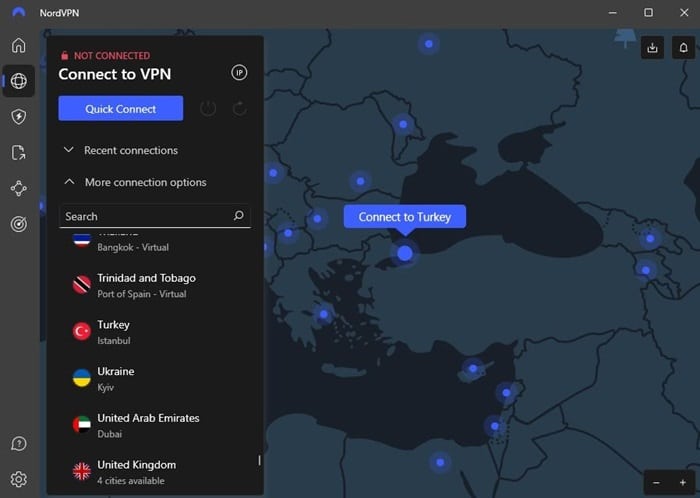Click the Turkey flag icon
Viewport: 700px width, 498px height.
[x=82, y=331]
